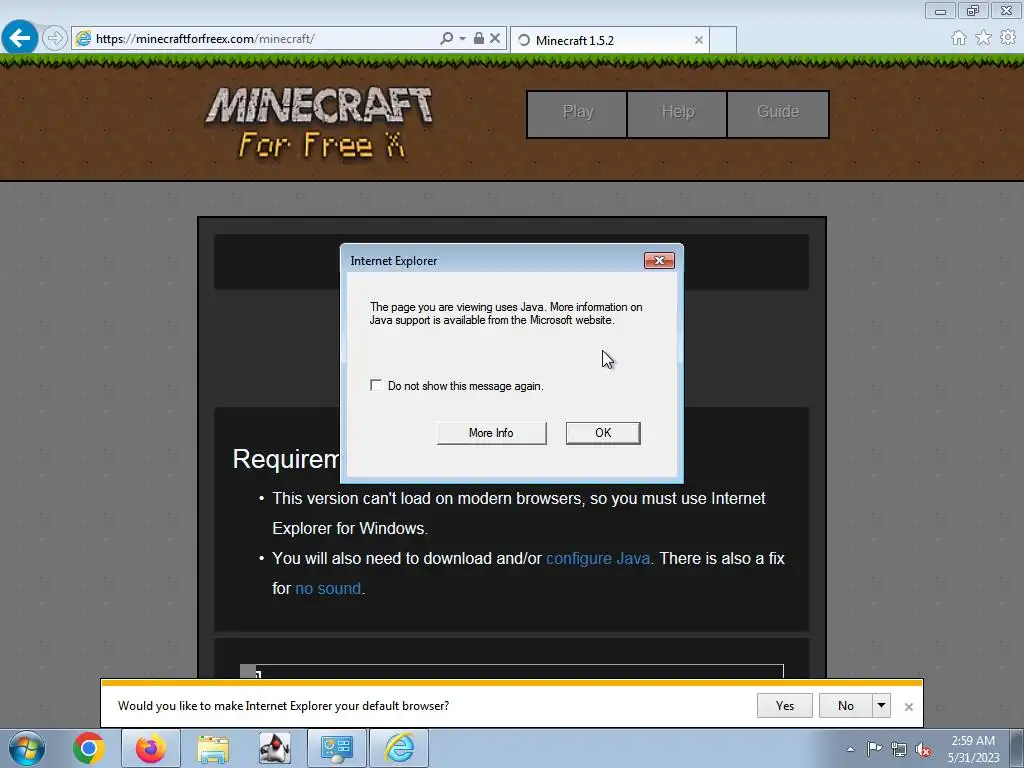Open the Action Center flag icon
This screenshot has width=1024, height=768.
874,748
